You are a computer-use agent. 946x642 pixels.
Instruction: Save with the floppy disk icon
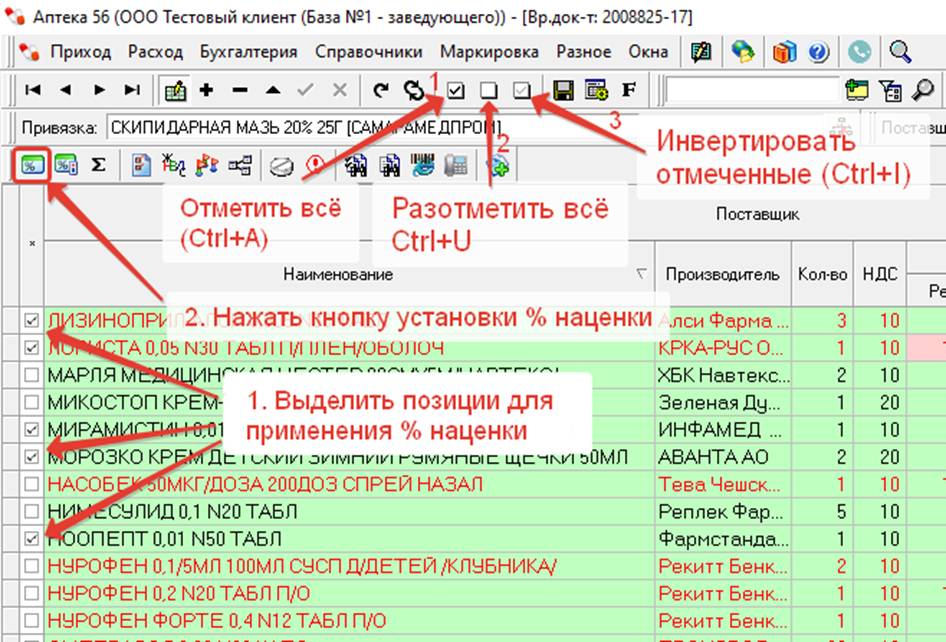[x=563, y=91]
